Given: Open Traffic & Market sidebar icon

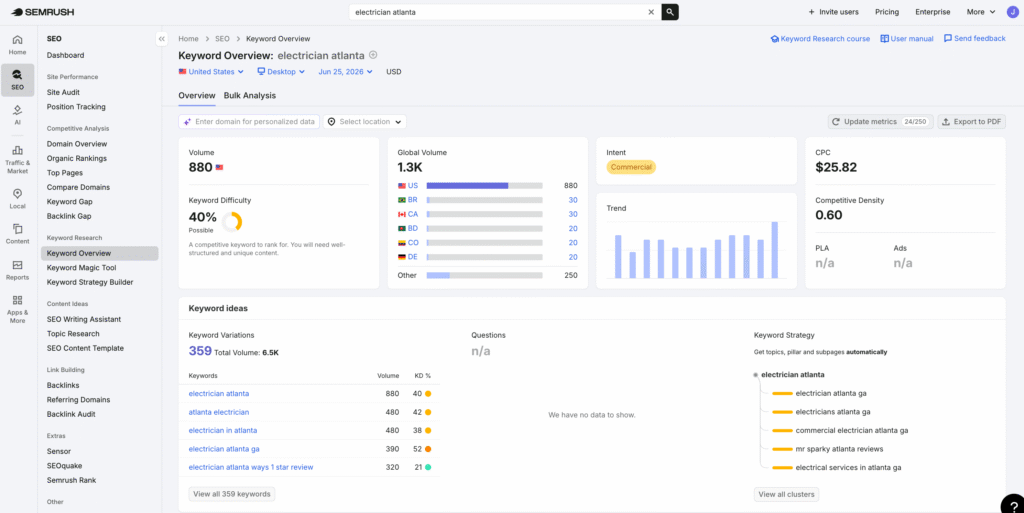Looking at the screenshot, I should (x=18, y=160).
